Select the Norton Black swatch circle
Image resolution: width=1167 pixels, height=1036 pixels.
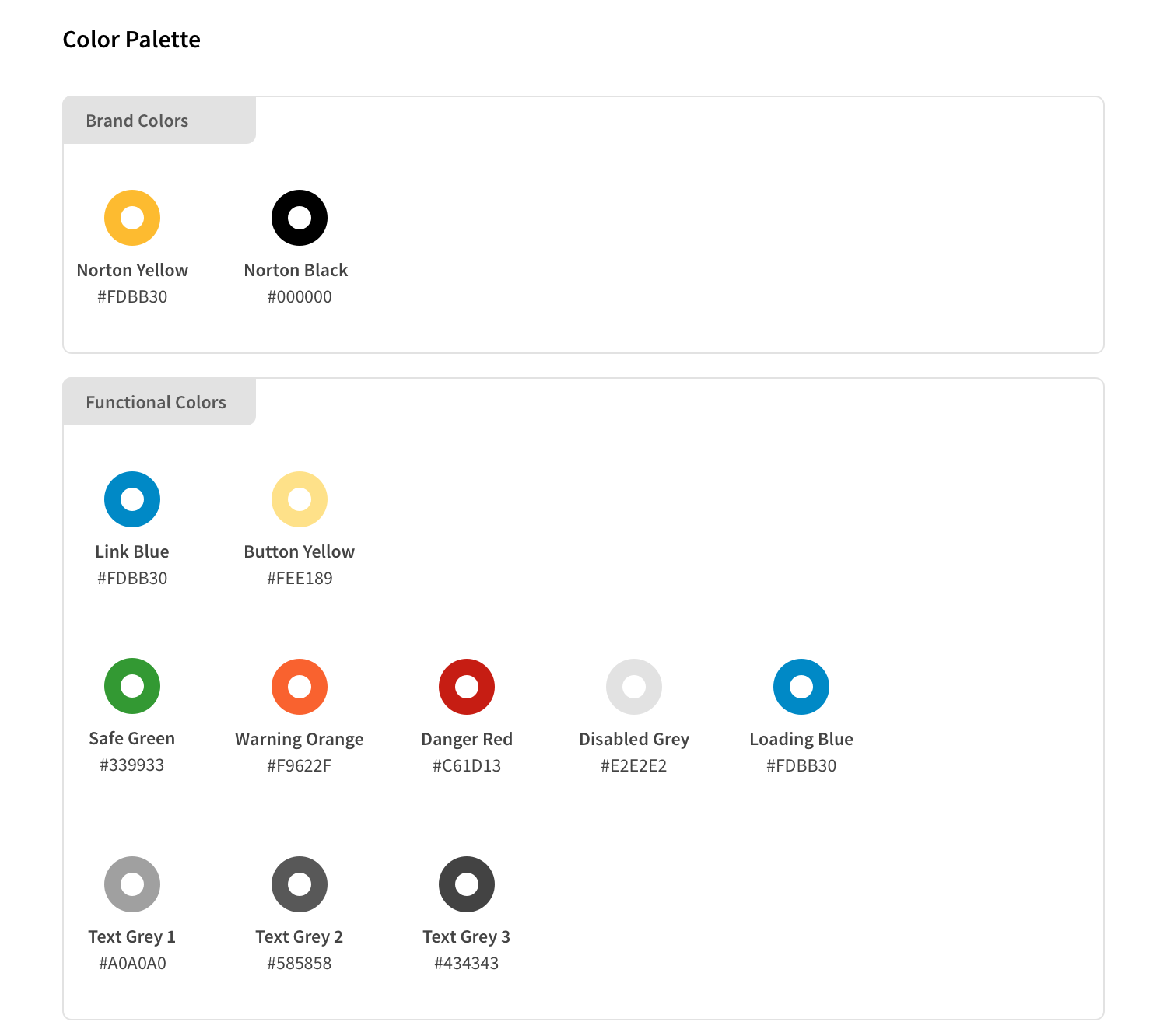[x=300, y=218]
